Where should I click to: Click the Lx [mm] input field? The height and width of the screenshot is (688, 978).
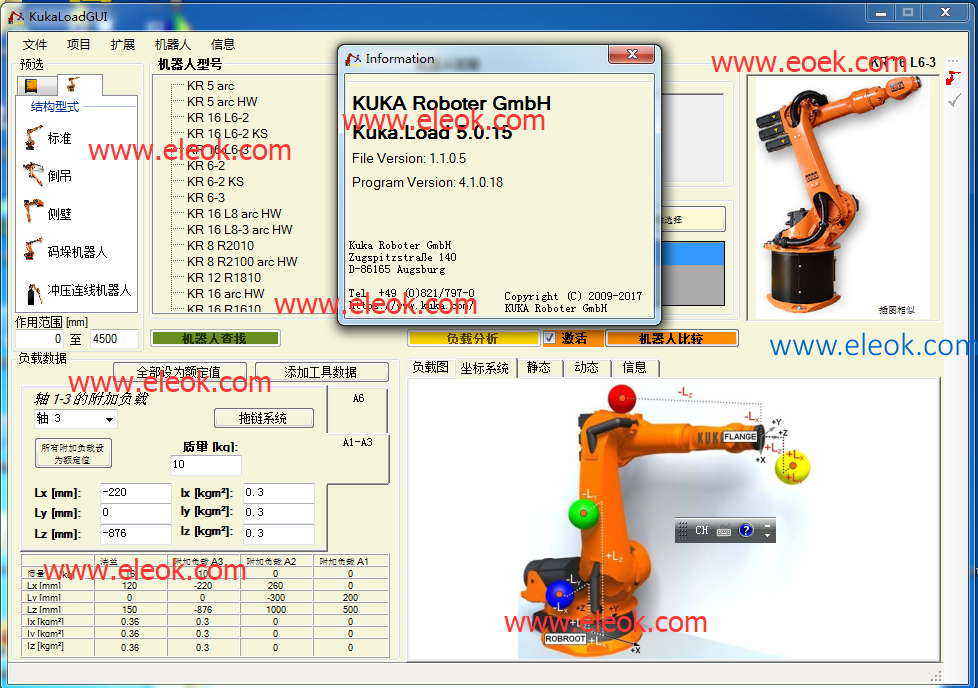[x=135, y=493]
